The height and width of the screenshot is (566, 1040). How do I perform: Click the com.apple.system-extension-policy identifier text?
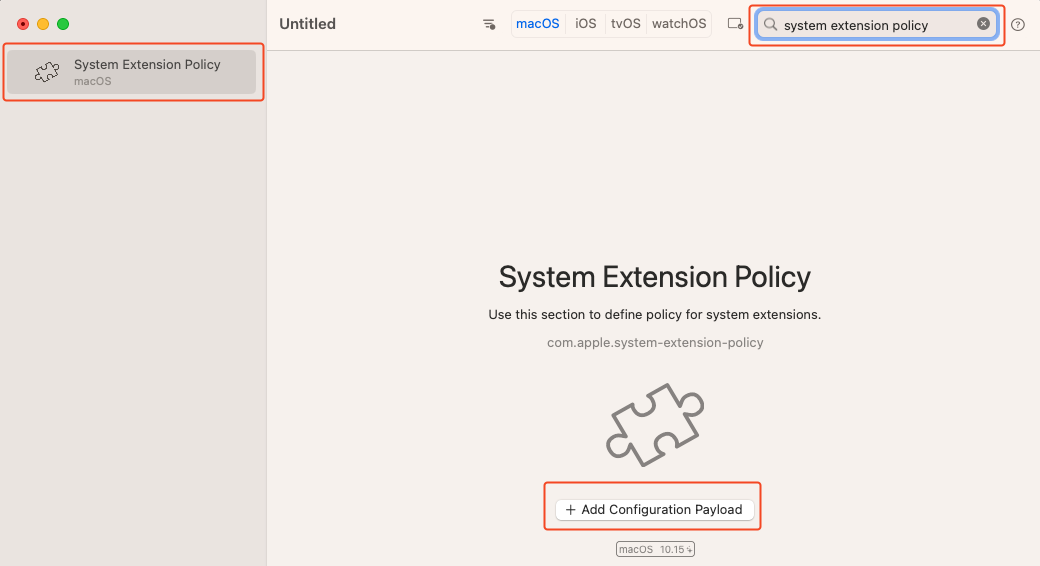655,342
